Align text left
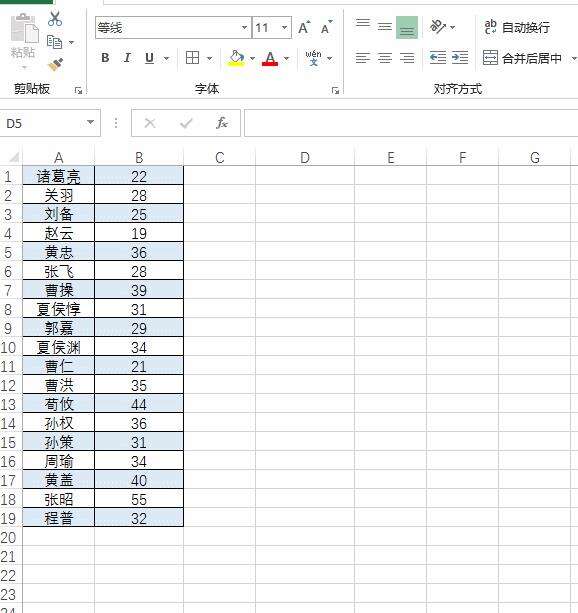 click(363, 58)
